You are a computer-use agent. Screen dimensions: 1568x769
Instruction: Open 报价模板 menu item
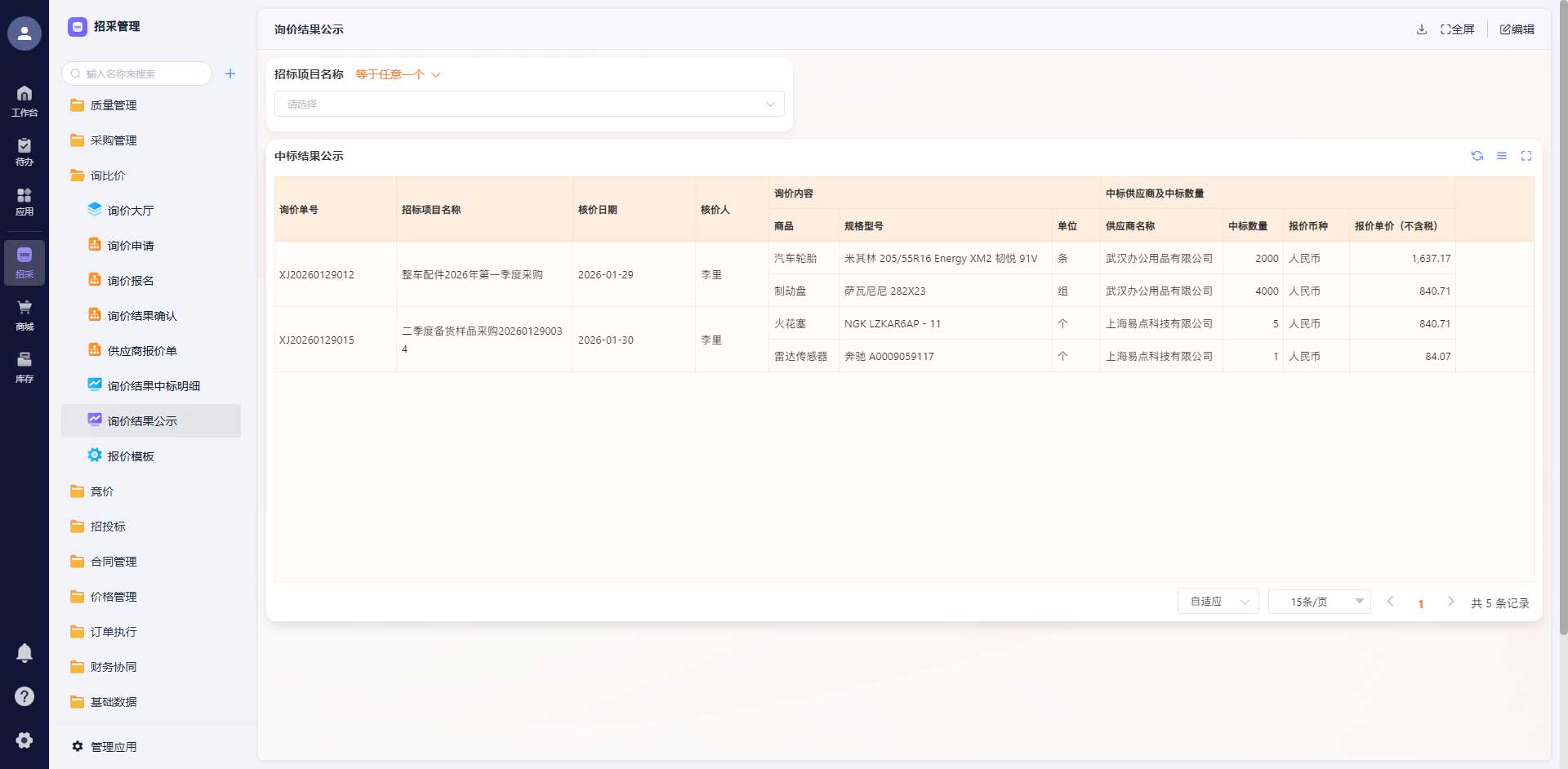pos(151,456)
